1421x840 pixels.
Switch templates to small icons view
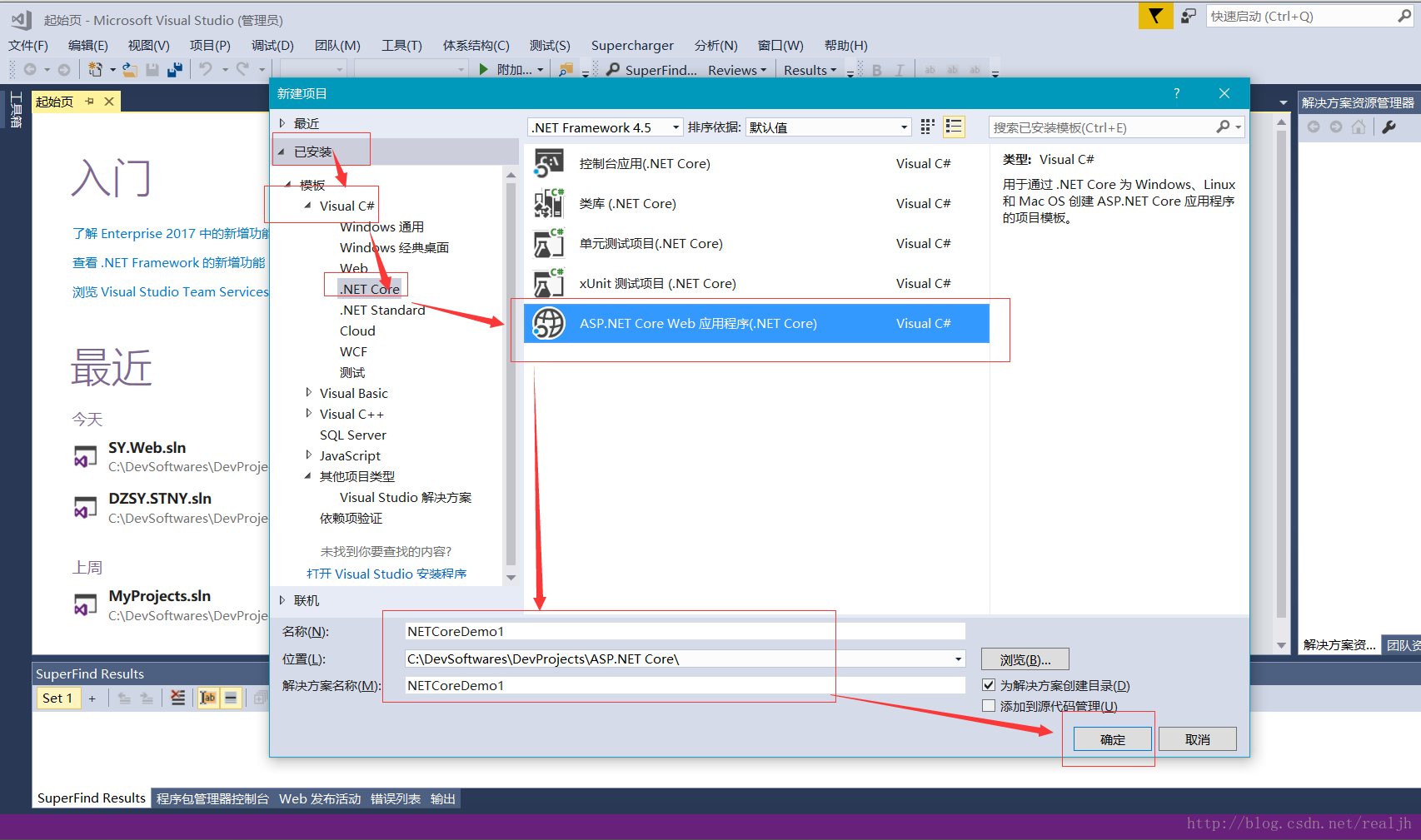tap(928, 127)
